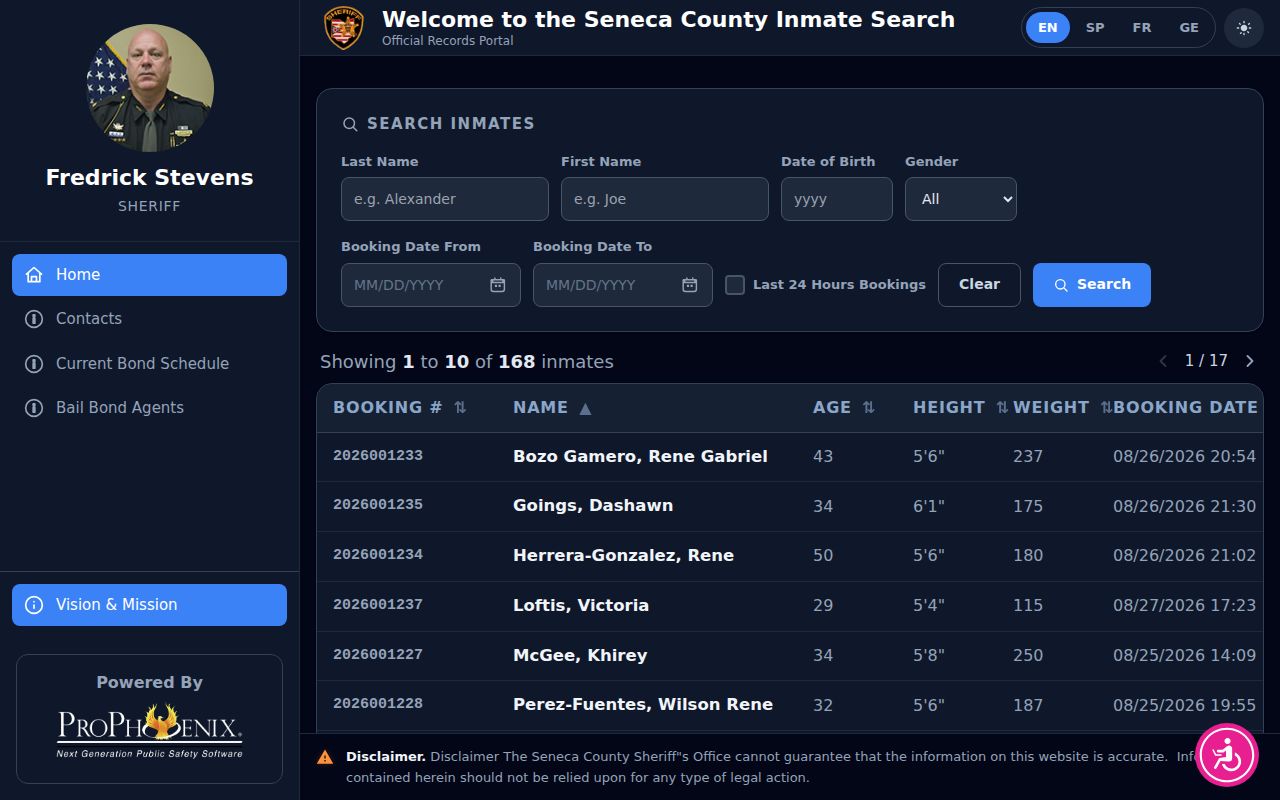Image resolution: width=1280 pixels, height=800 pixels.
Task: Click booking number 2026001227
Action: pyautogui.click(x=378, y=654)
